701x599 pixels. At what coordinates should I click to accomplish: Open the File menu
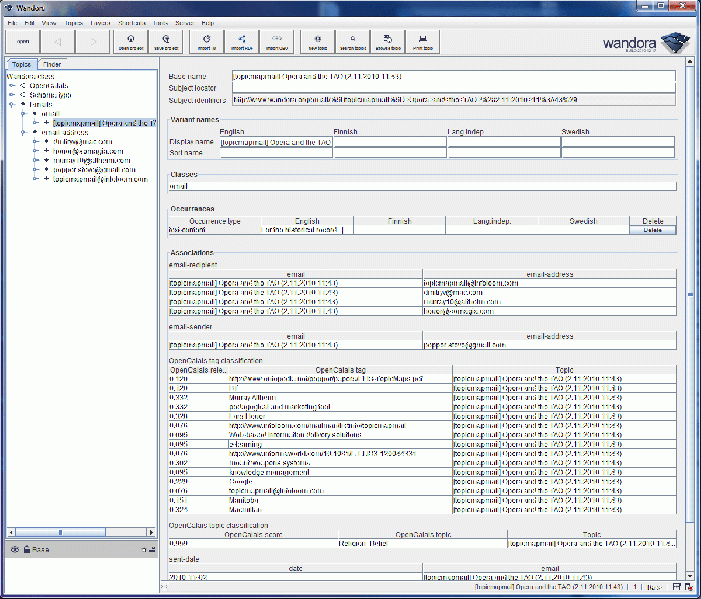tap(12, 21)
